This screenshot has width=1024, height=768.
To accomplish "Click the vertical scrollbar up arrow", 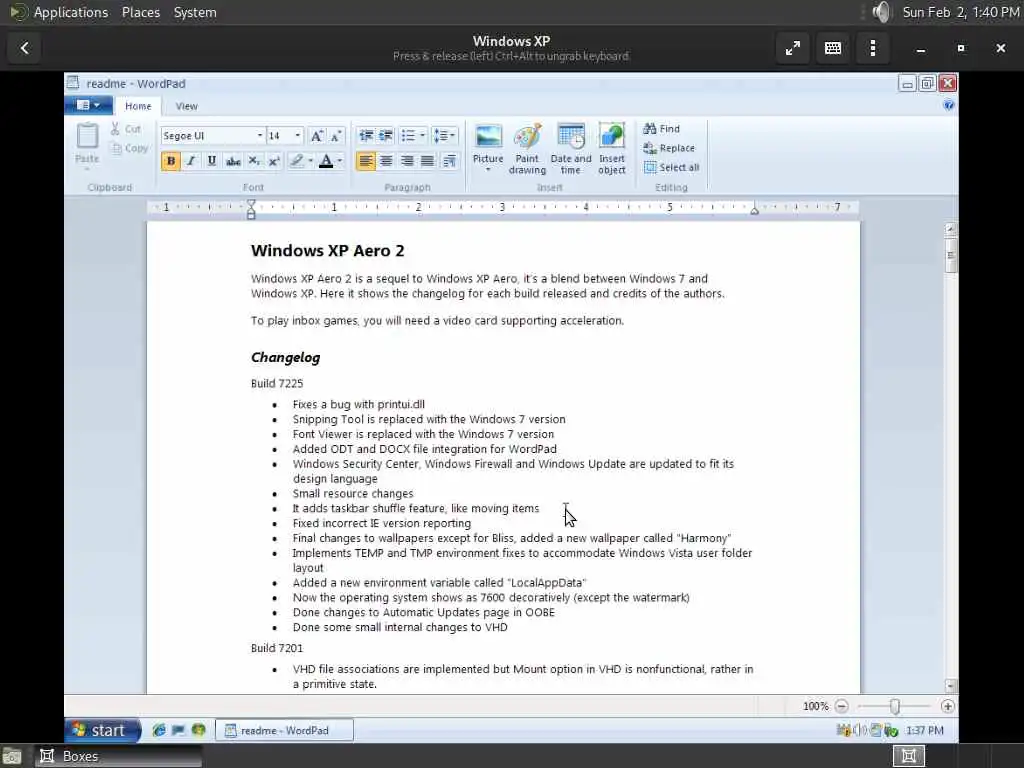I will pyautogui.click(x=951, y=229).
